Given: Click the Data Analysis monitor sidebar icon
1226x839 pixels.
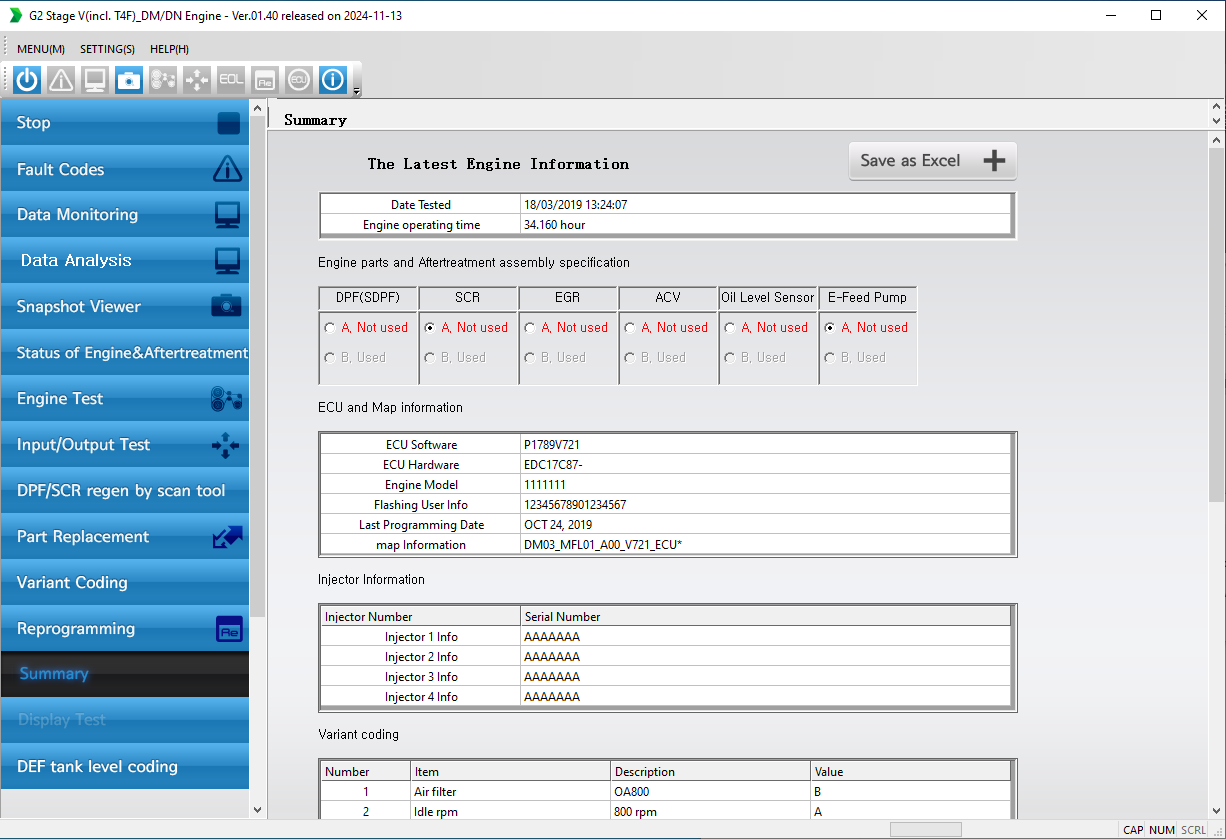Looking at the screenshot, I should pyautogui.click(x=228, y=261).
